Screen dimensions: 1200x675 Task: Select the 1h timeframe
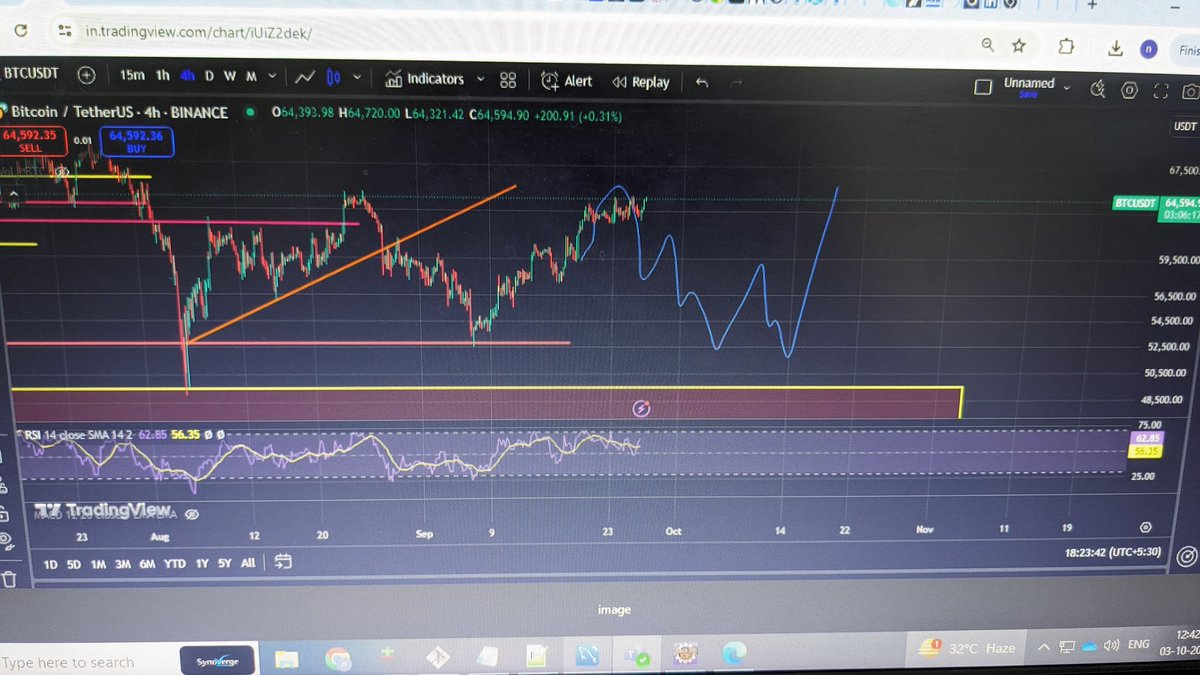[162, 75]
